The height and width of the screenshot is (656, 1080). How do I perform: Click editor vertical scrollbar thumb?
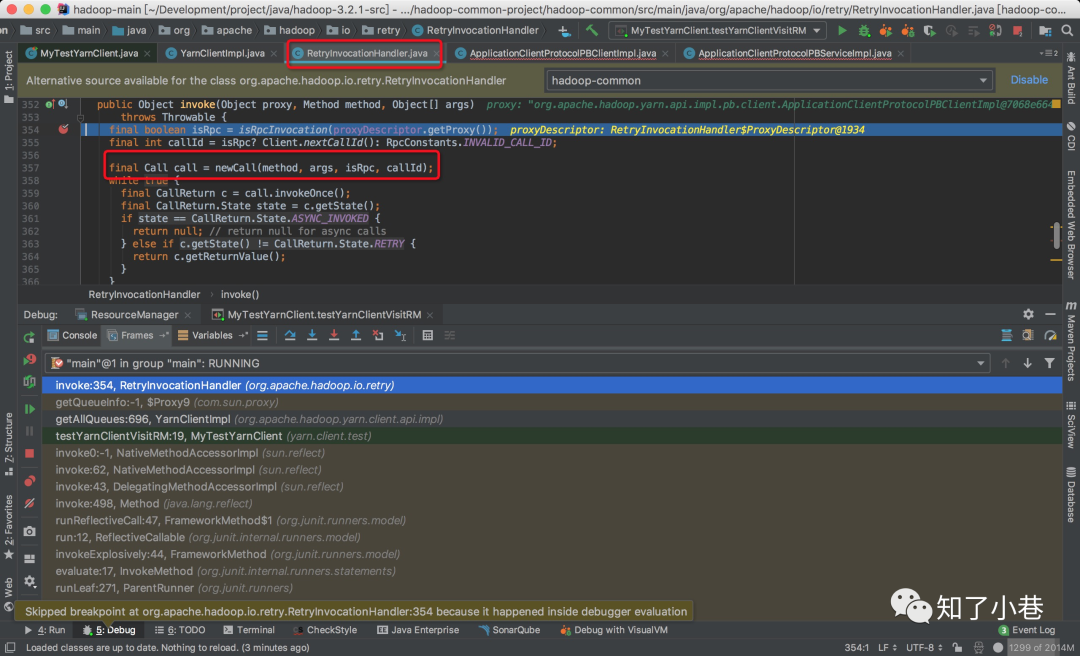tap(1057, 235)
